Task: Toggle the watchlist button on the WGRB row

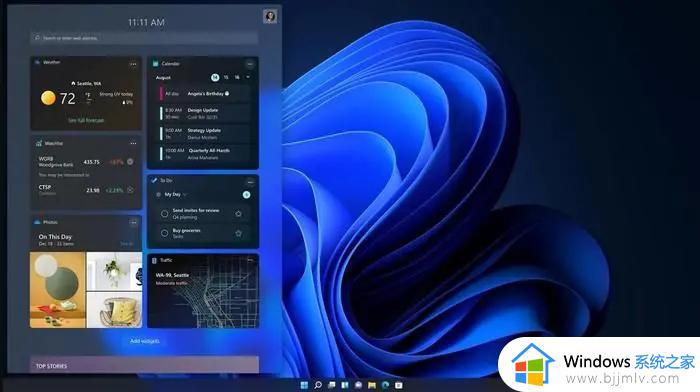Action: tap(130, 162)
